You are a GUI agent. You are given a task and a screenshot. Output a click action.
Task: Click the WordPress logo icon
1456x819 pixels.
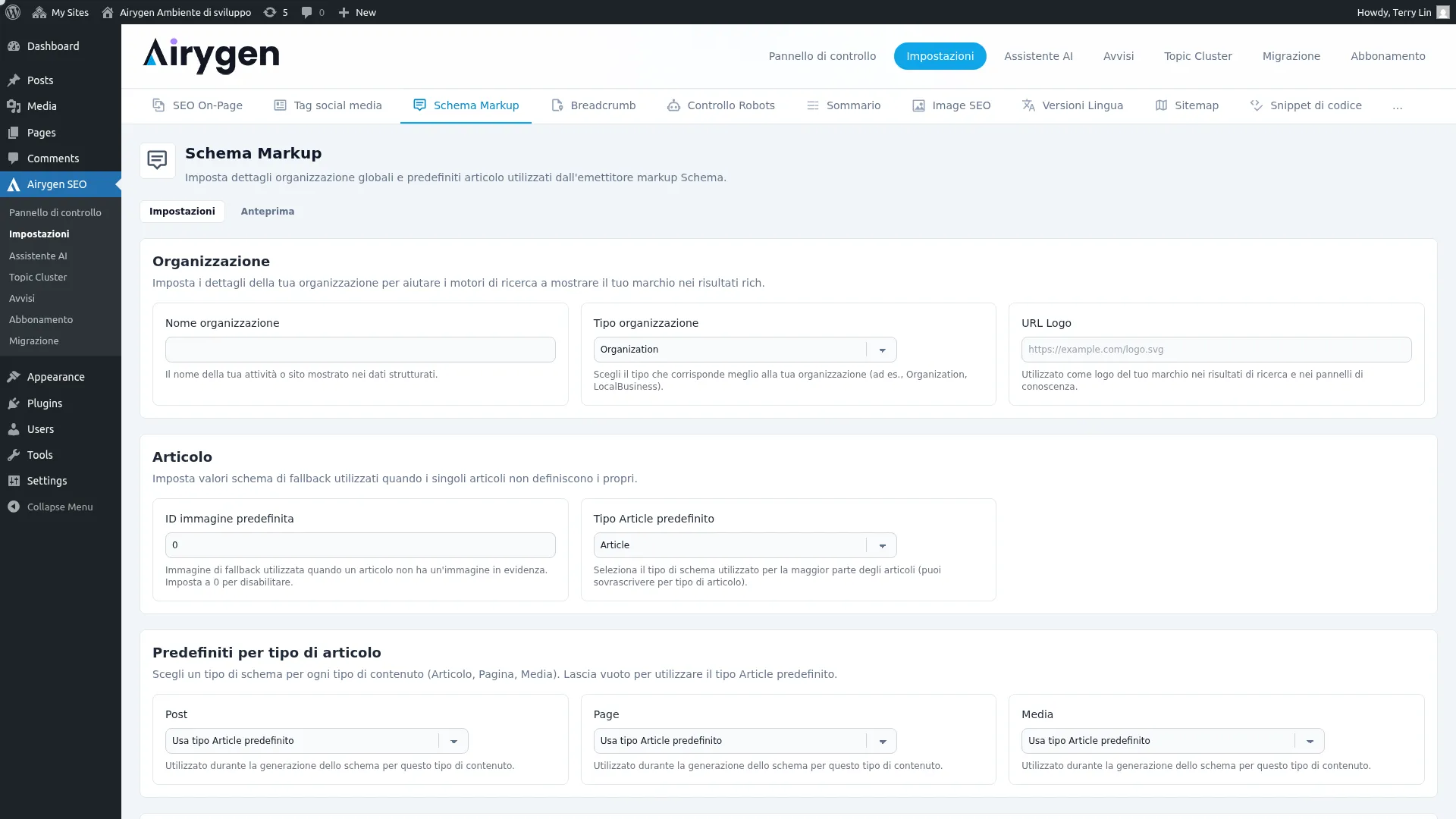13,12
